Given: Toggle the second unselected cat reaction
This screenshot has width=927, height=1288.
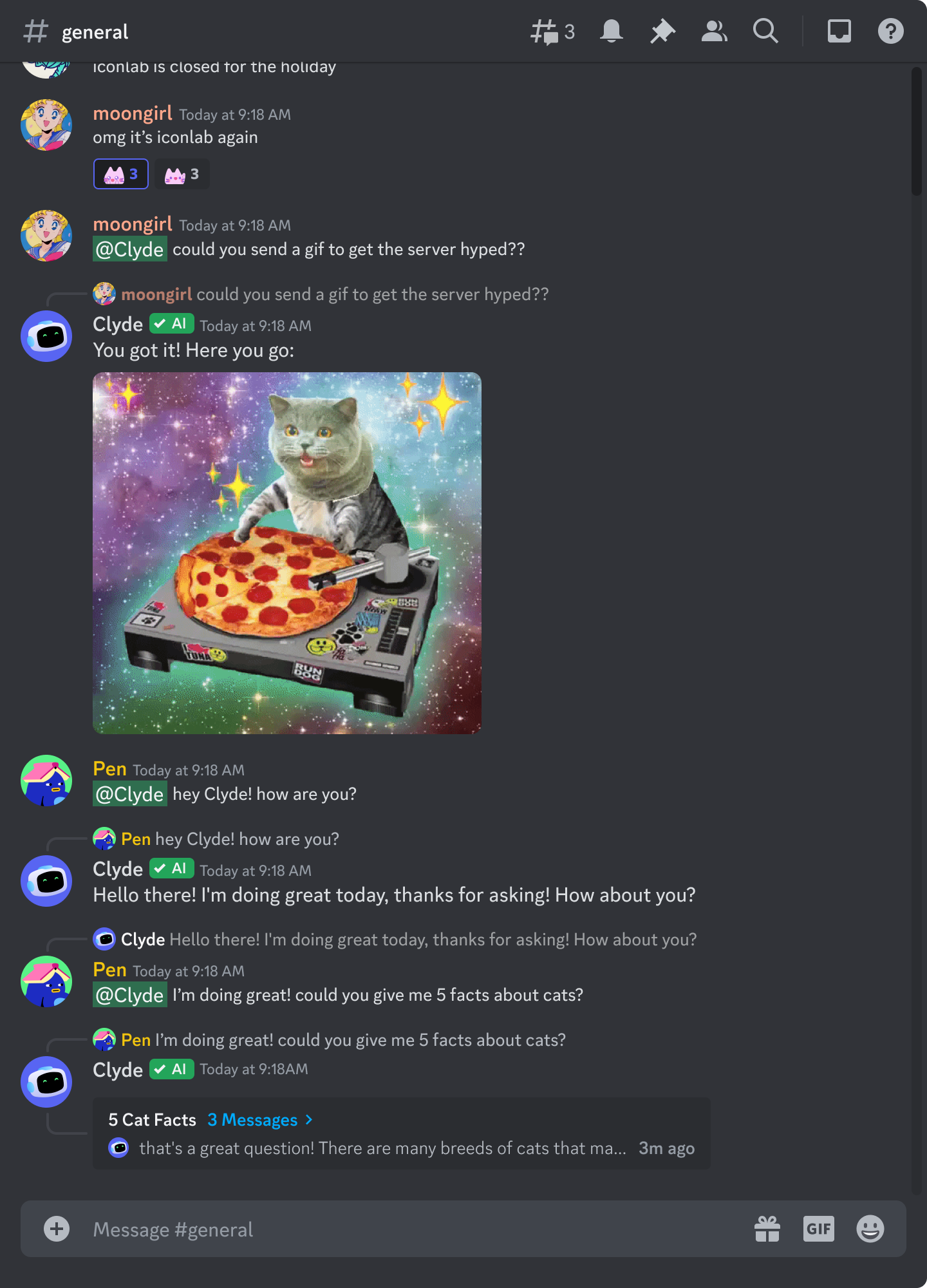Looking at the screenshot, I should coord(182,174).
